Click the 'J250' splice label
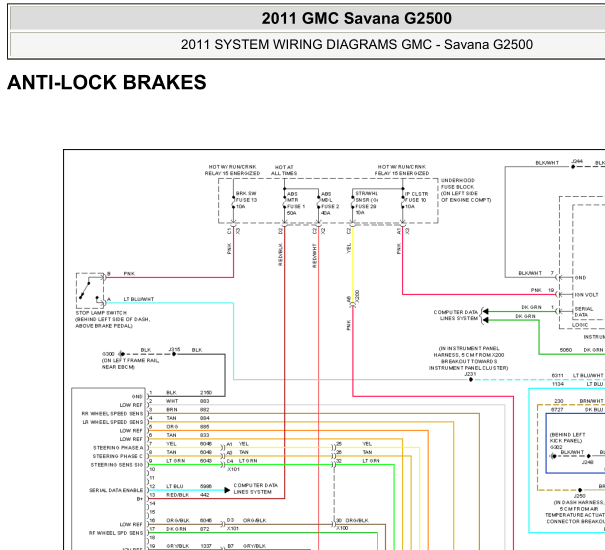 pyautogui.click(x=580, y=496)
